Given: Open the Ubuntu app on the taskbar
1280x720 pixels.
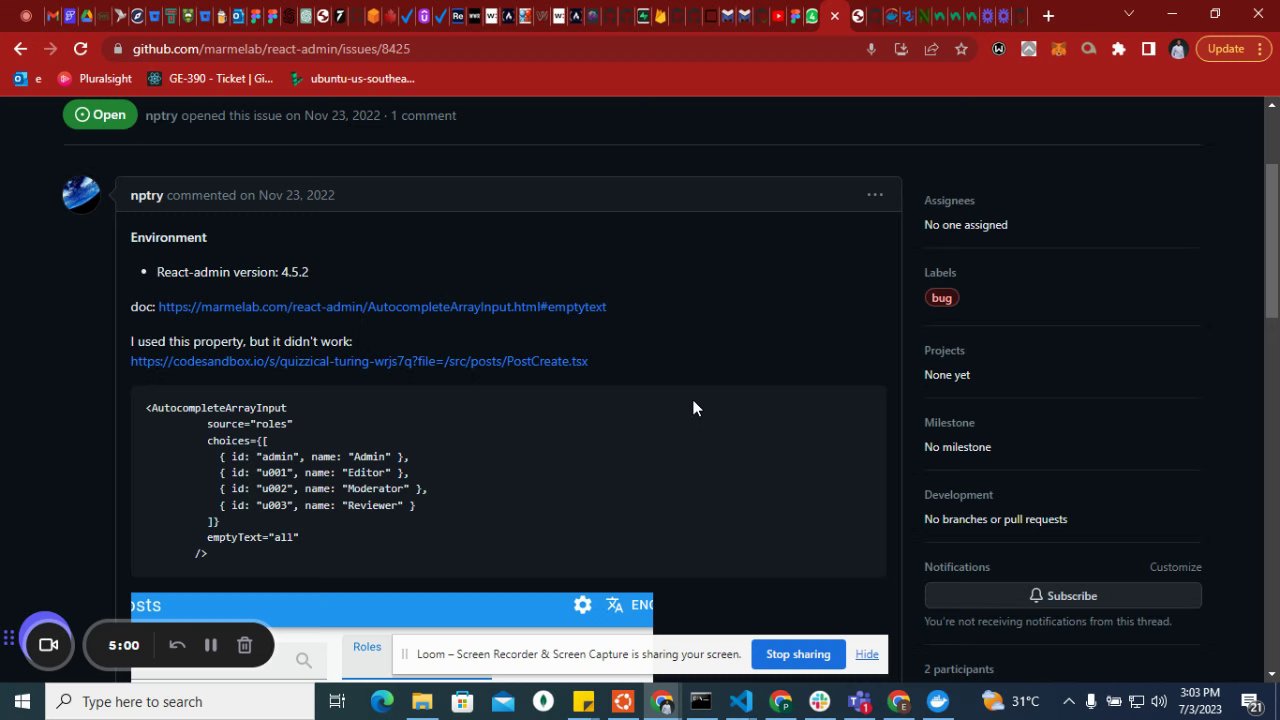Looking at the screenshot, I should click(x=622, y=702).
